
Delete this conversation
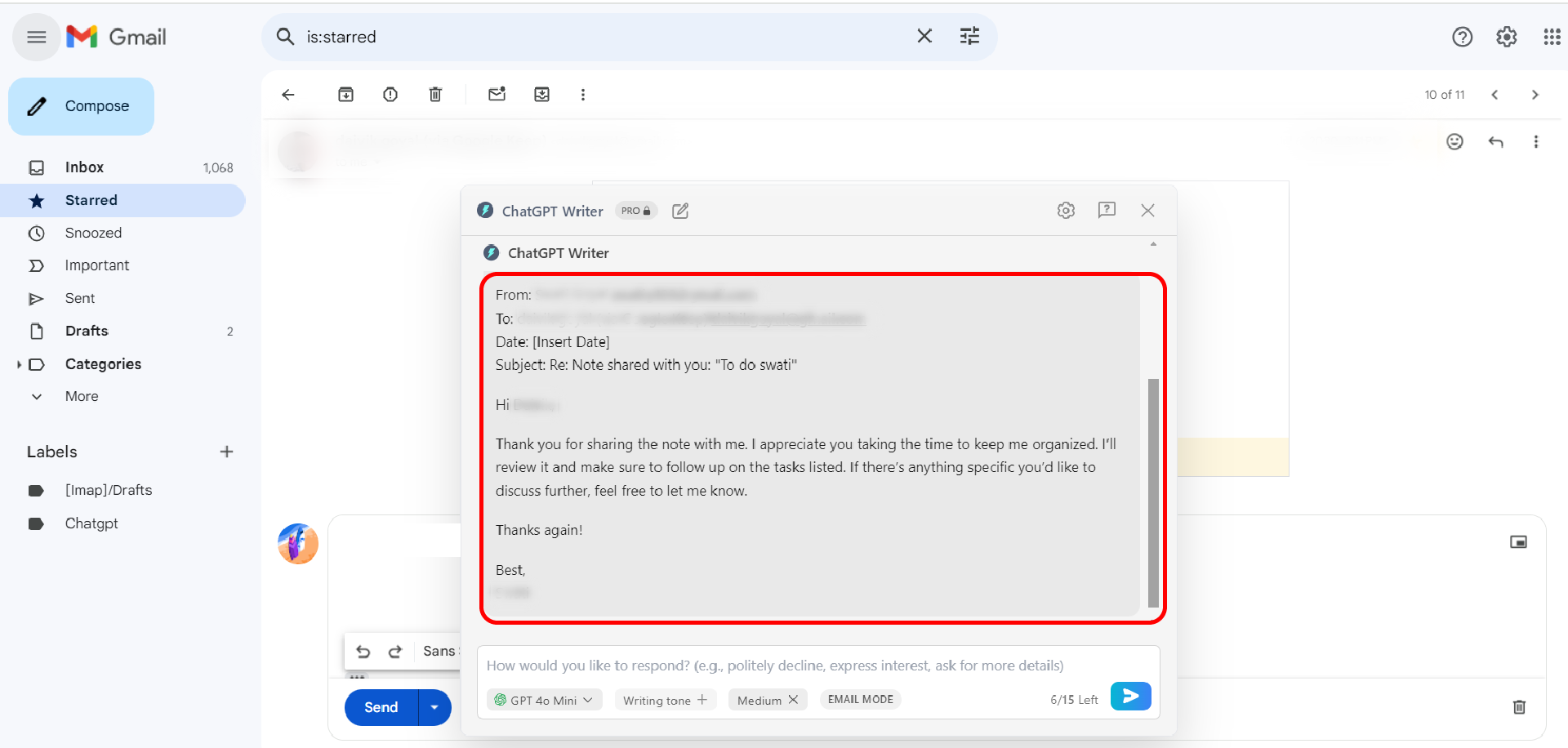[435, 95]
